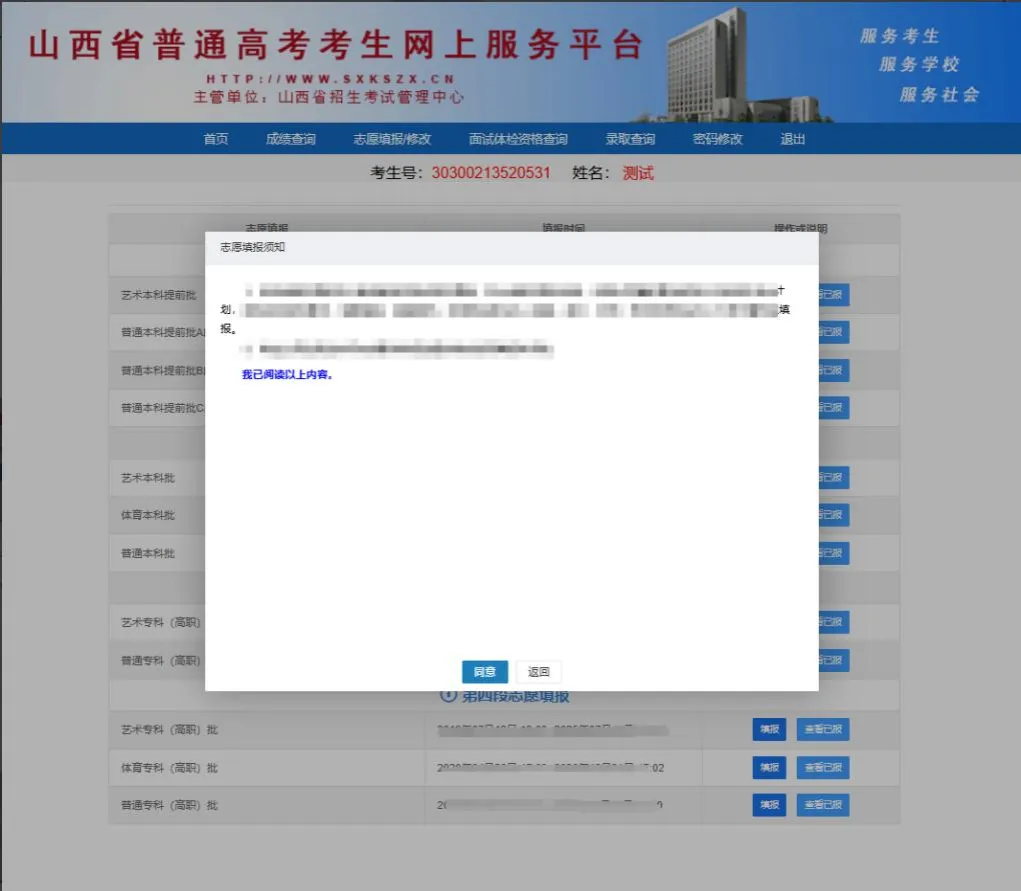Click the 艺术本科批 row label
1021x891 pixels.
pyautogui.click(x=148, y=477)
